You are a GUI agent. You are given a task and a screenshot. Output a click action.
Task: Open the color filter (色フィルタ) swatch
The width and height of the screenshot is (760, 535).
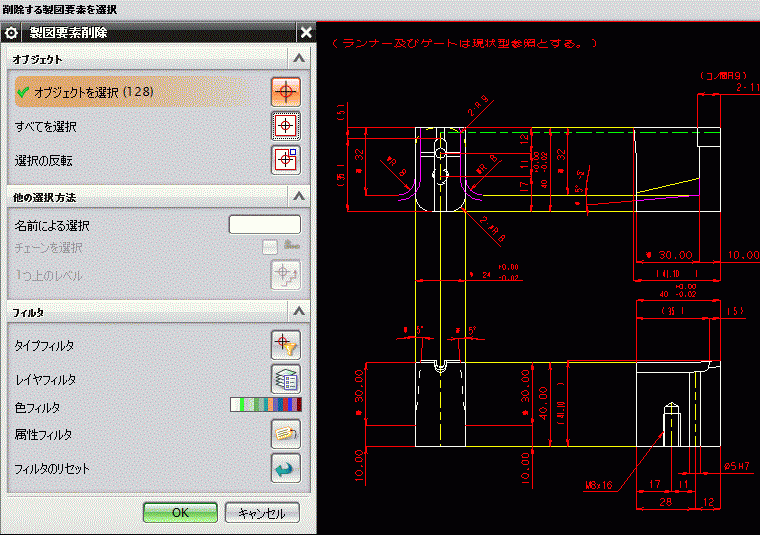coord(266,405)
